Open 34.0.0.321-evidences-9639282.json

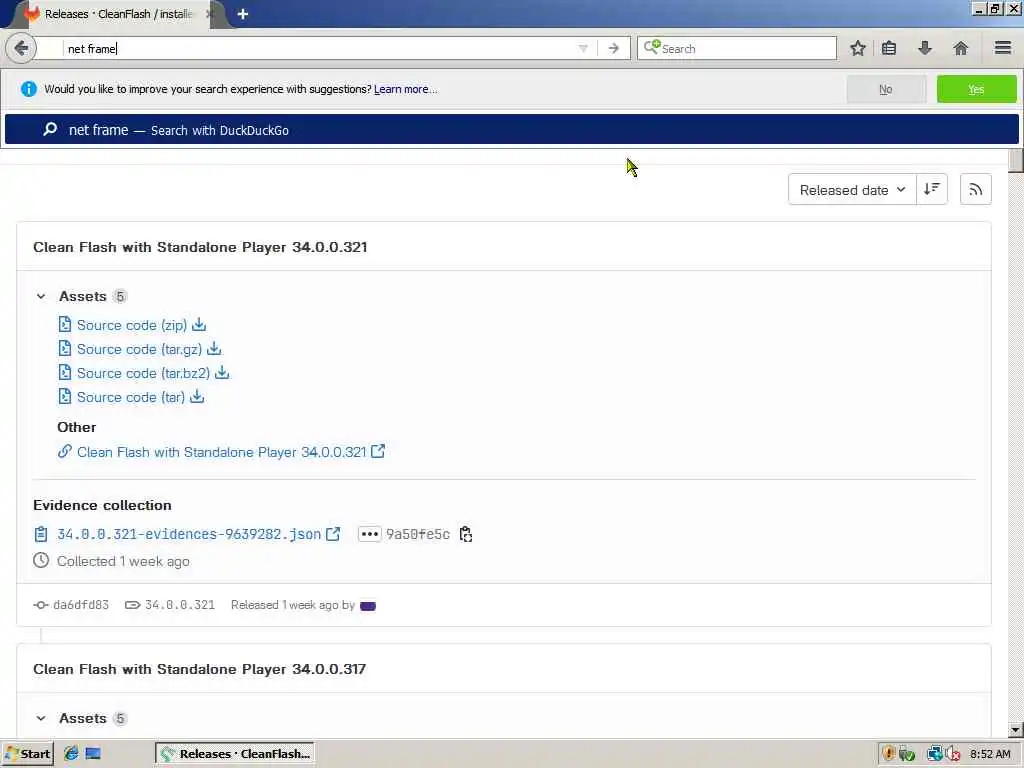tap(189, 534)
